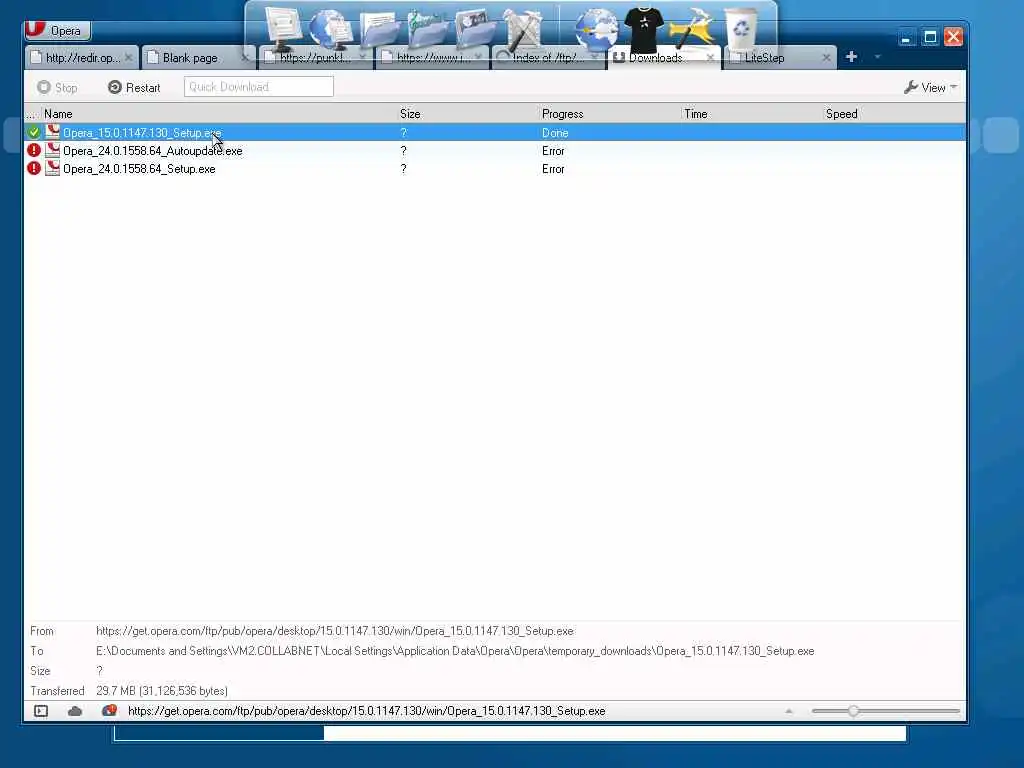Close the http://redir.op... tab
Image resolution: width=1024 pixels, height=768 pixels.
pos(129,58)
